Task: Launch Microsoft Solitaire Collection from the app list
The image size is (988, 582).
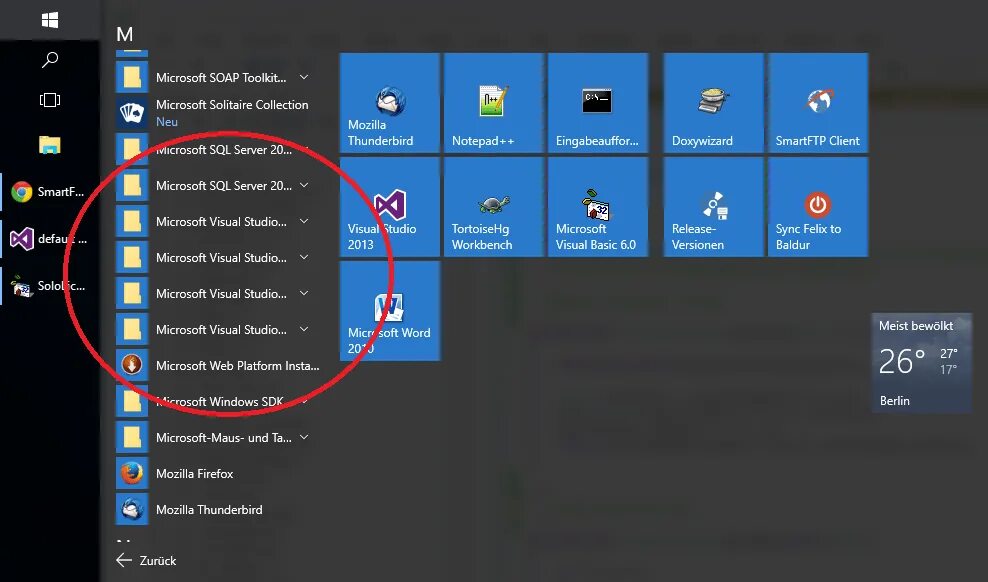Action: click(218, 113)
